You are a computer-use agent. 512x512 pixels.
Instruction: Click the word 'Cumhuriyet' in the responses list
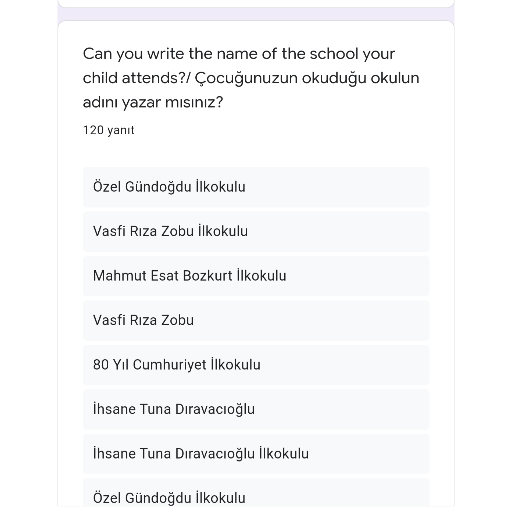coord(169,365)
